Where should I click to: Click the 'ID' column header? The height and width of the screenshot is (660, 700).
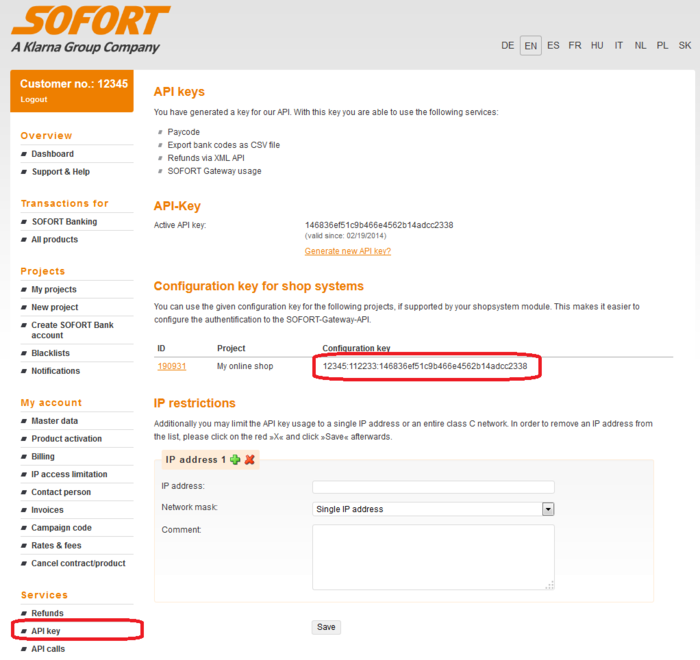pyautogui.click(x=161, y=348)
